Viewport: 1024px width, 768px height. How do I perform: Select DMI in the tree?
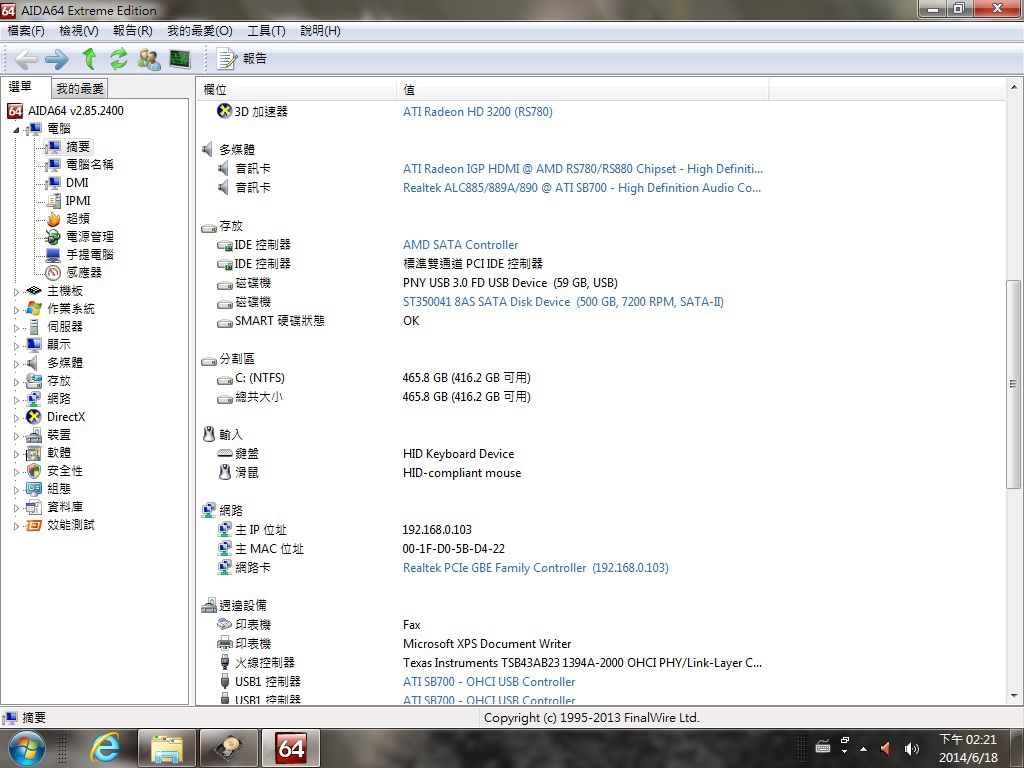point(77,183)
